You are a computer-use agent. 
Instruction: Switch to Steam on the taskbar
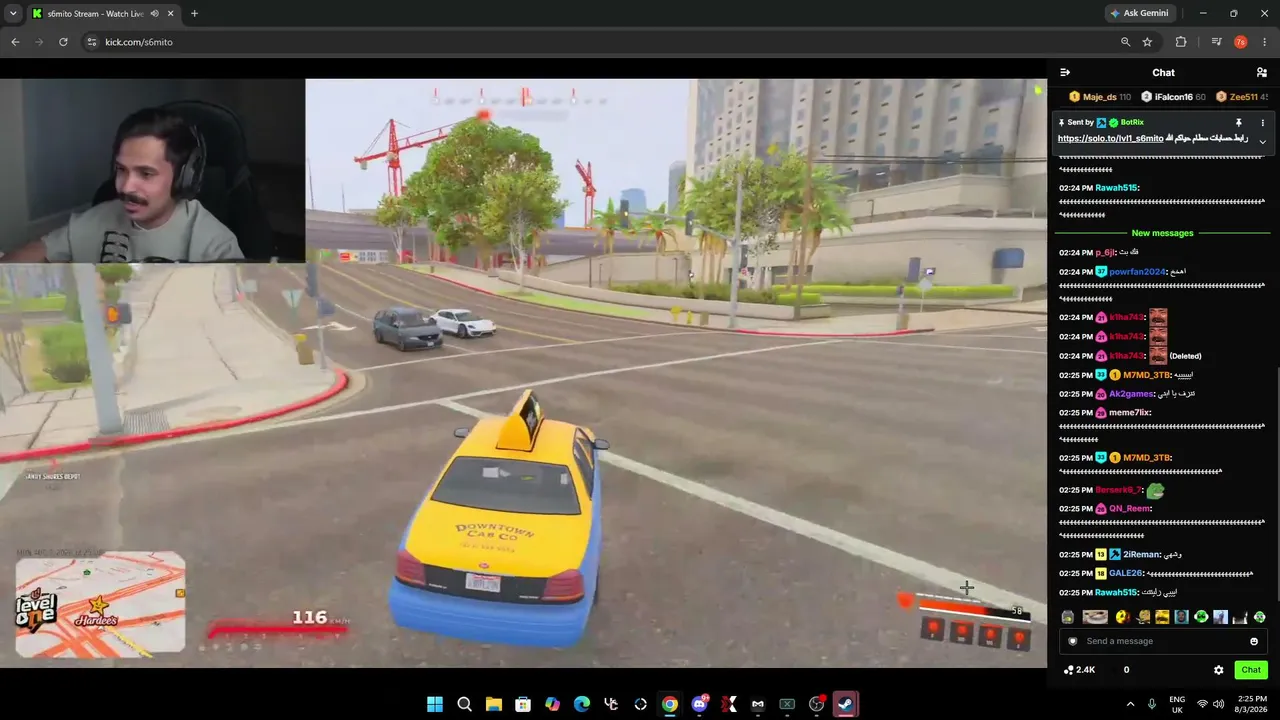[x=846, y=704]
